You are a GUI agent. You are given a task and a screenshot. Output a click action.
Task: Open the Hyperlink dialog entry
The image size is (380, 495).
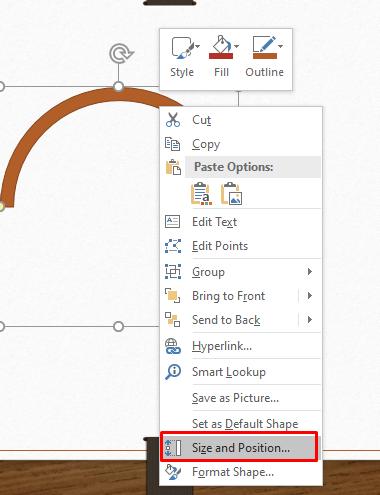241,346
